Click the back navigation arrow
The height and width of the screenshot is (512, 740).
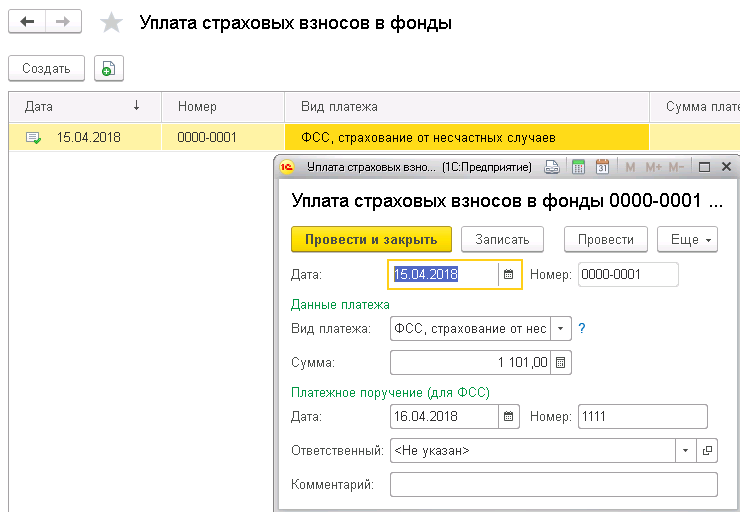27,22
